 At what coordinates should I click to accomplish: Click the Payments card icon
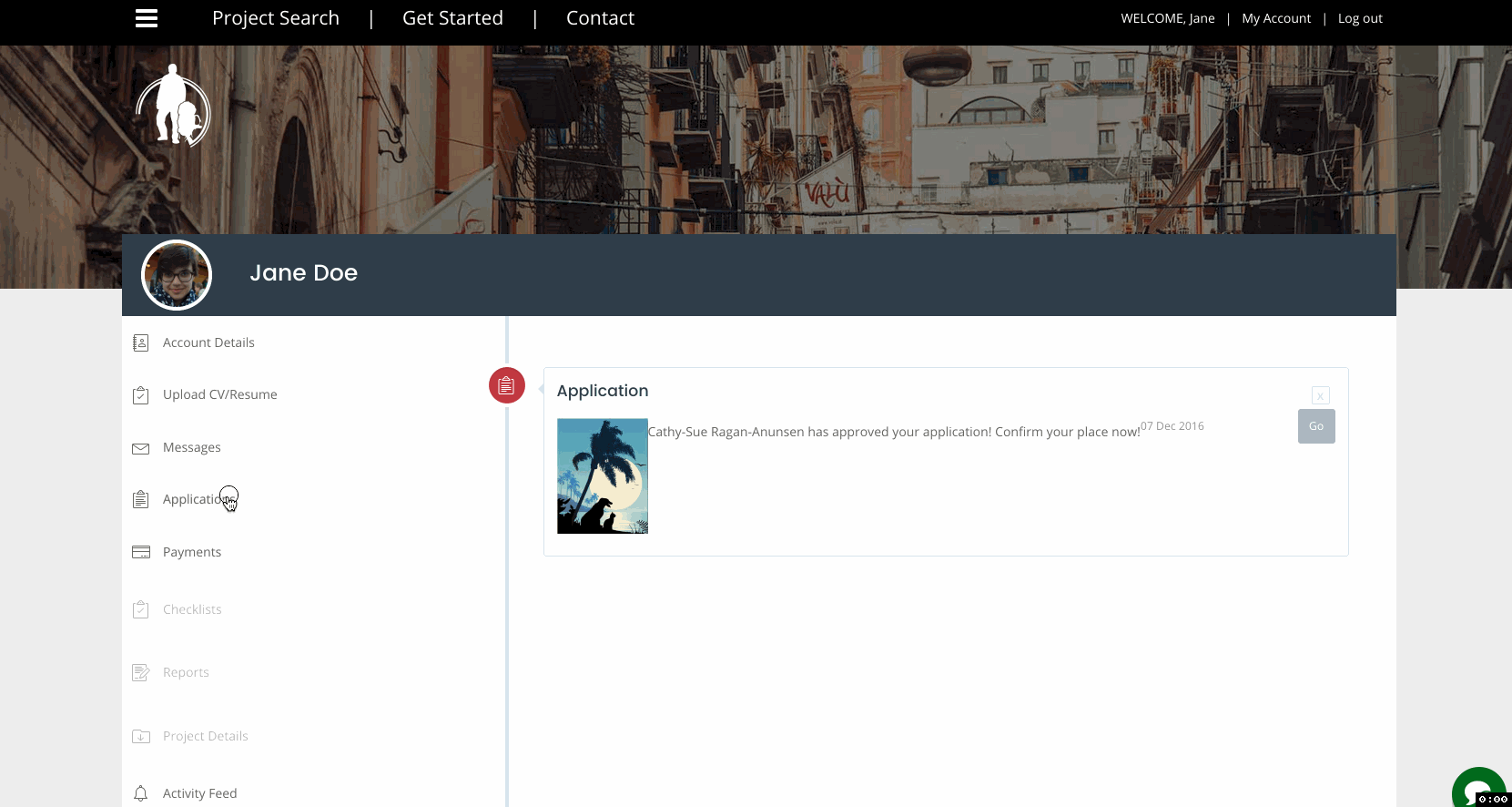point(141,552)
